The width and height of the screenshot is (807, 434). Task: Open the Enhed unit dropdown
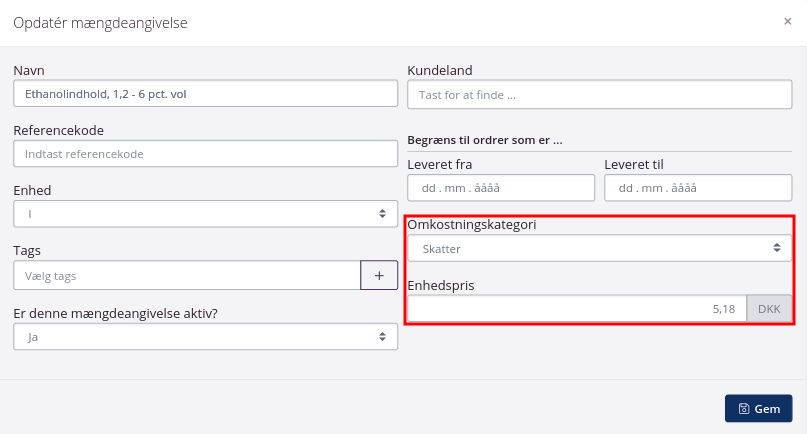205,214
